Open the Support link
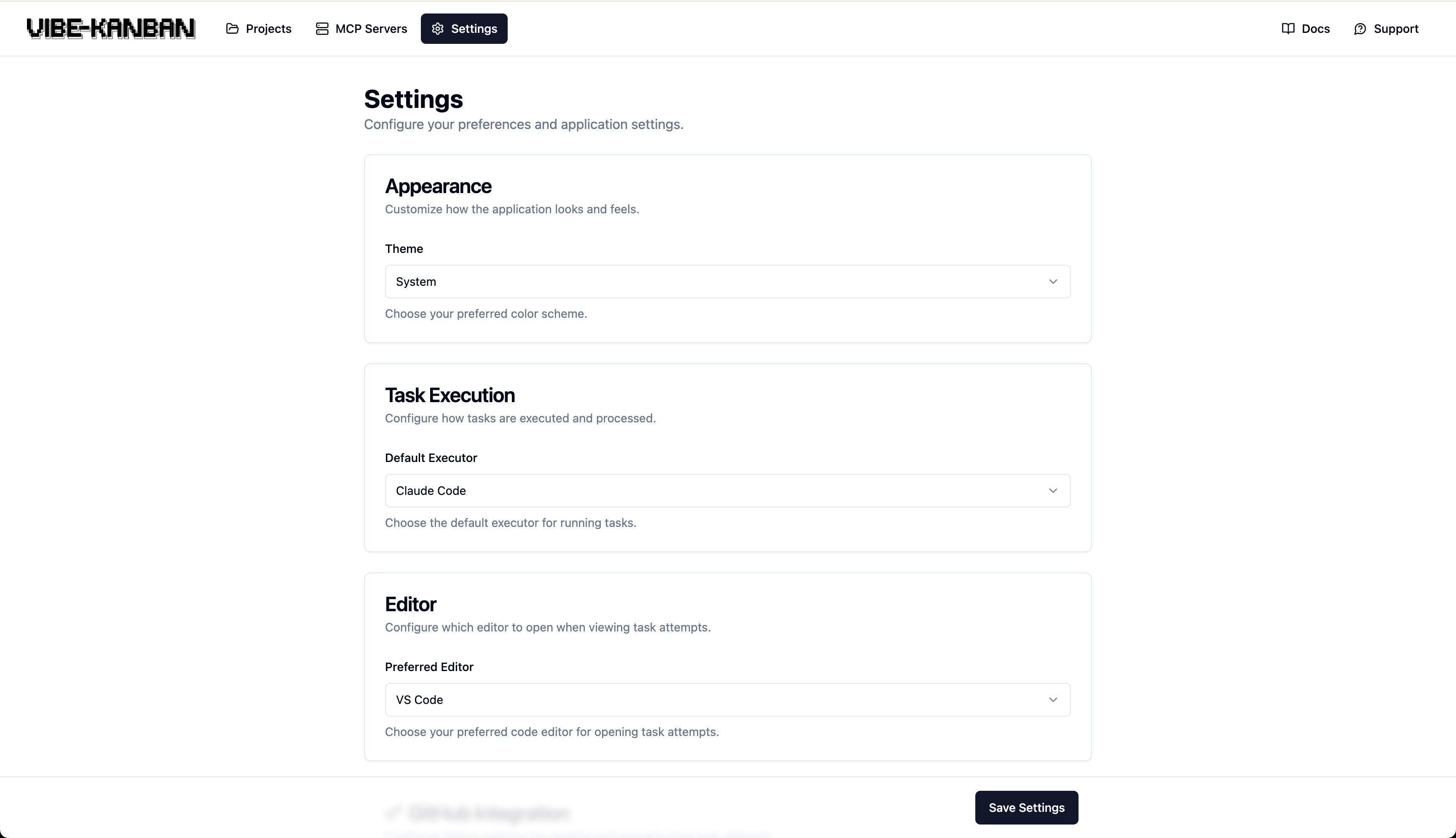 (1396, 29)
